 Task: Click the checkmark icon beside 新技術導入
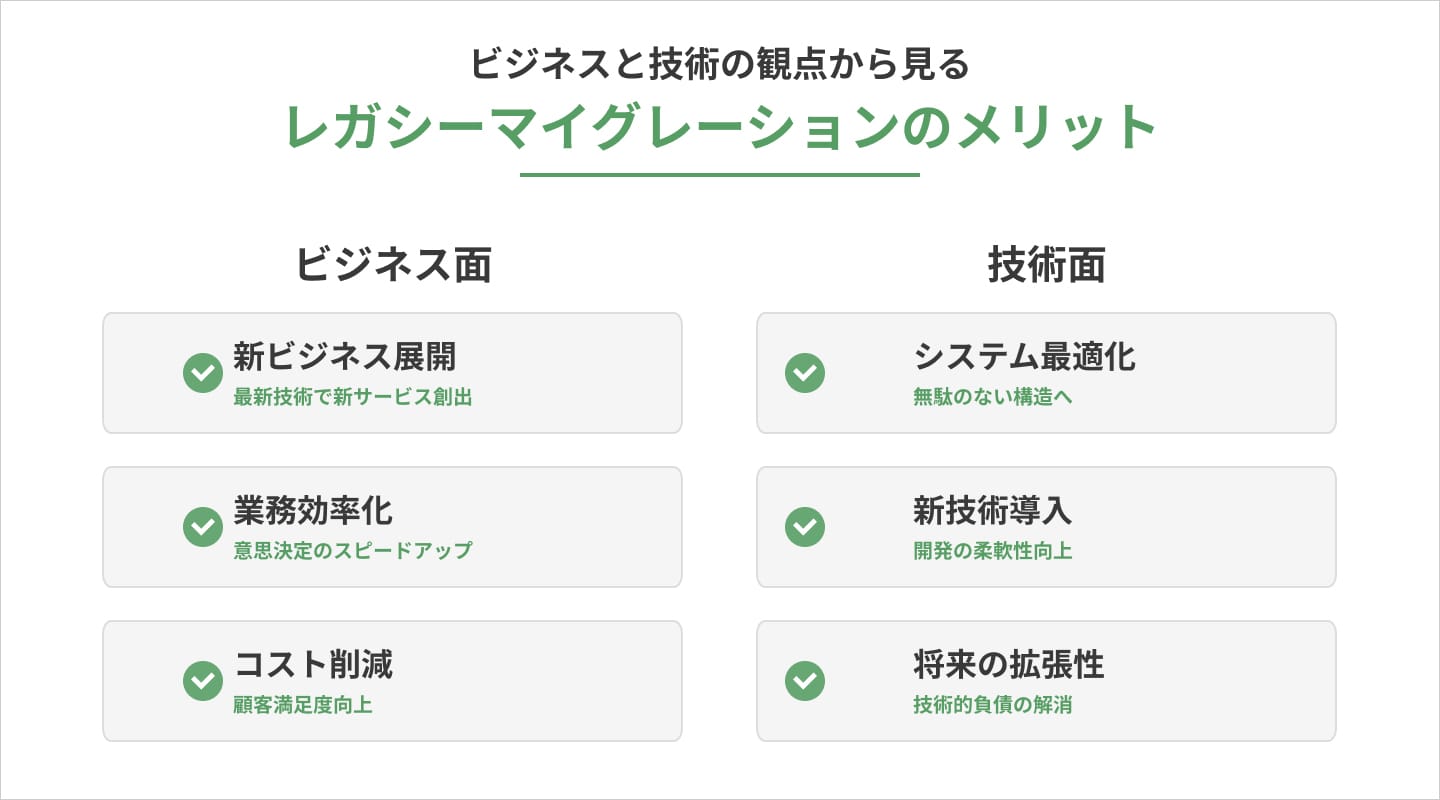(x=805, y=527)
